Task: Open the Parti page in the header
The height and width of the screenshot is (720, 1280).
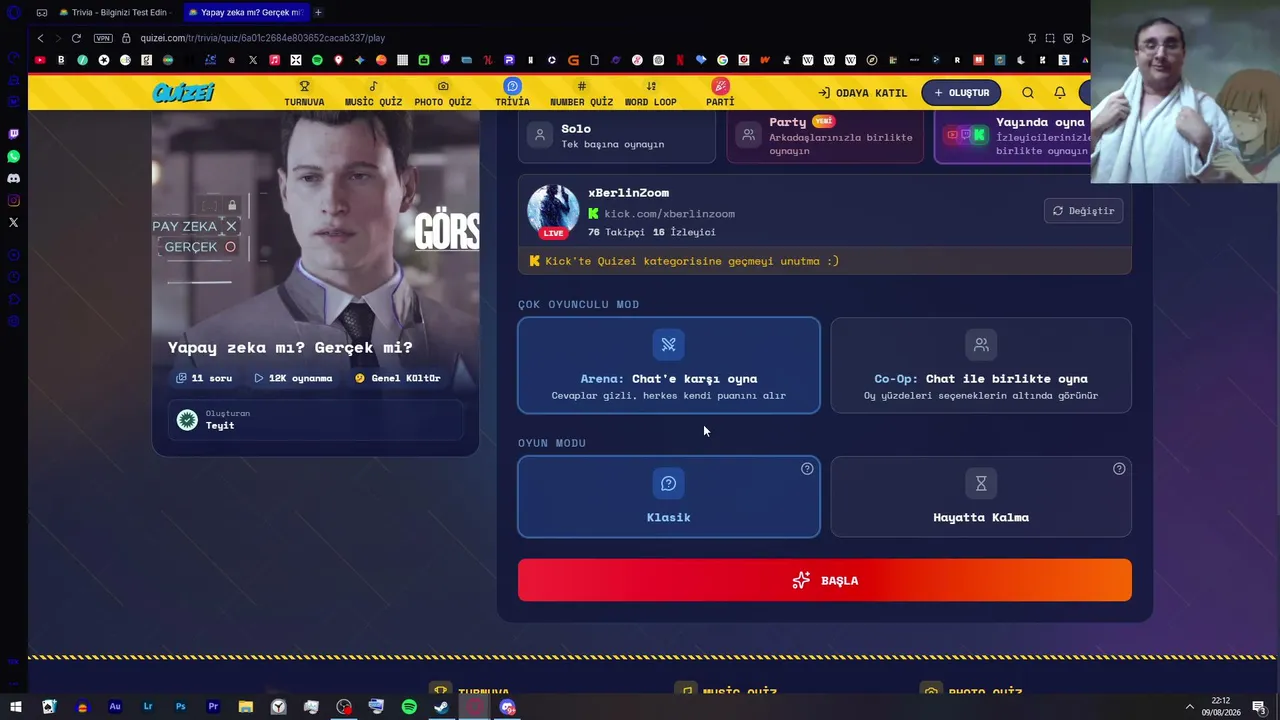Action: pos(720,93)
